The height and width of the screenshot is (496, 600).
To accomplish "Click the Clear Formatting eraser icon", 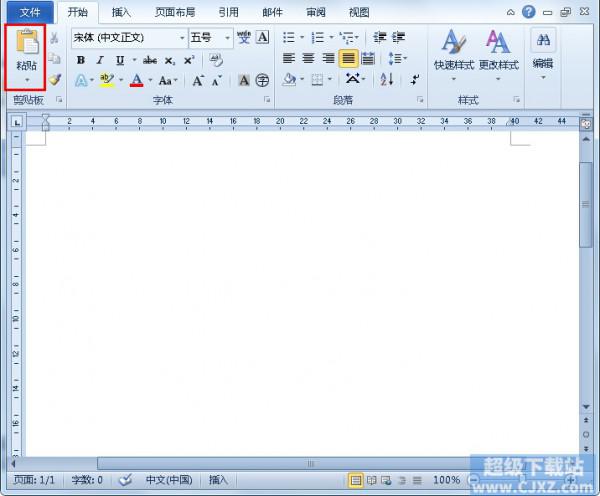I will coord(216,60).
